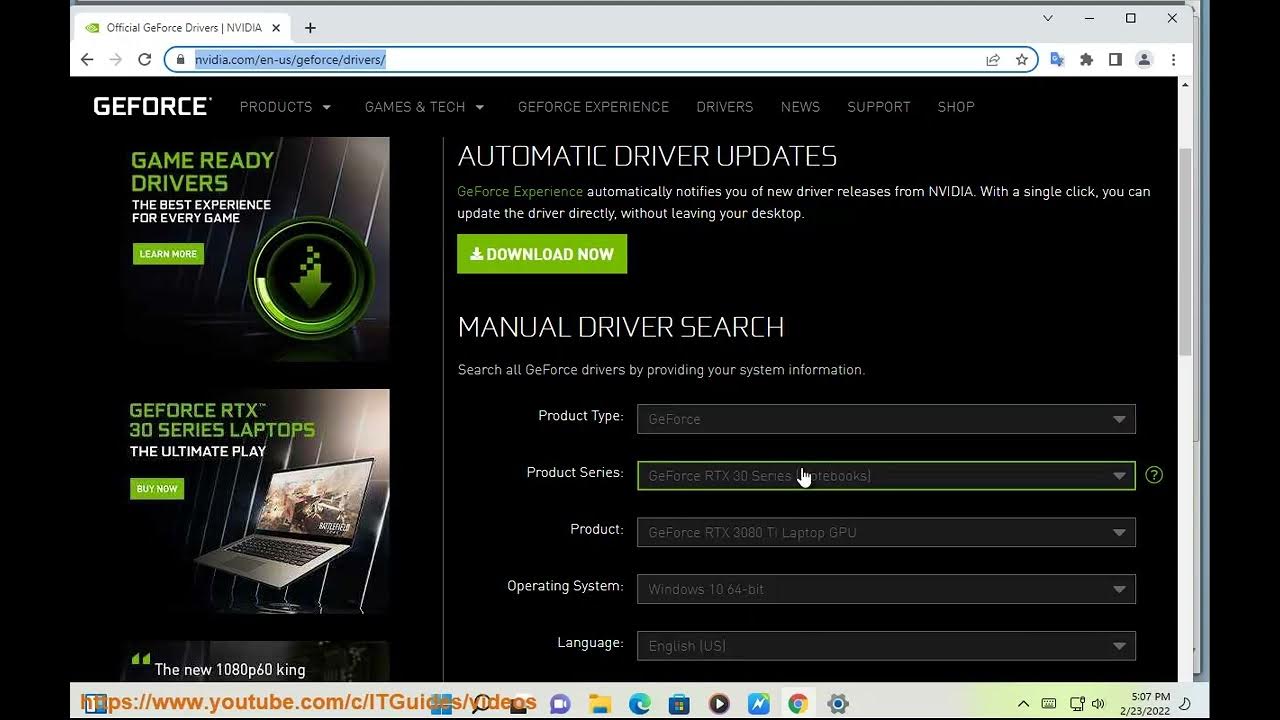Click the Chrome taskbar icon
This screenshot has width=1280, height=720.
[x=798, y=704]
